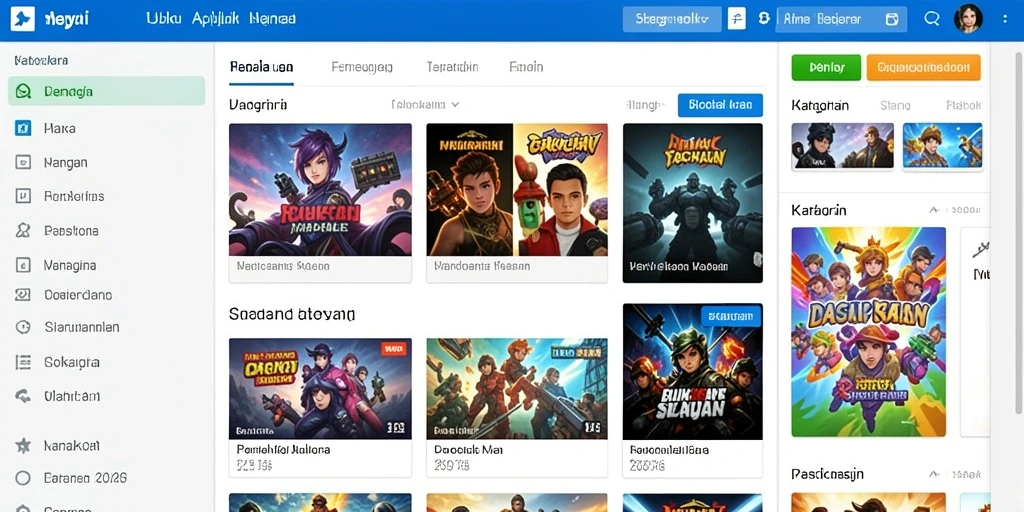This screenshot has width=1024, height=512.
Task: Click the orange button beside 'Denloy'
Action: 923,67
